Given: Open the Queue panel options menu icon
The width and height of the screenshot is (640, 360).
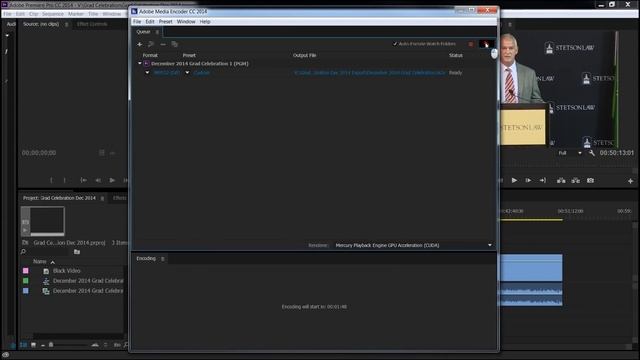Looking at the screenshot, I should [x=157, y=32].
